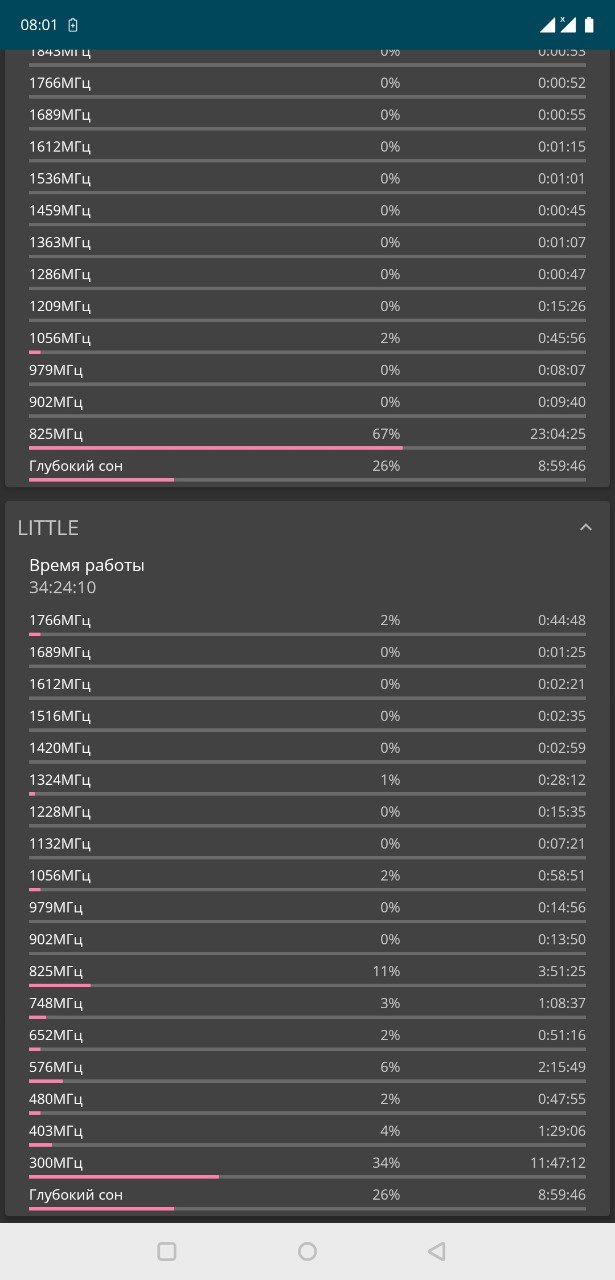This screenshot has height=1280, width=615.
Task: Tap the 300МГц 34% progress bar
Action: pyautogui.click(x=307, y=1177)
